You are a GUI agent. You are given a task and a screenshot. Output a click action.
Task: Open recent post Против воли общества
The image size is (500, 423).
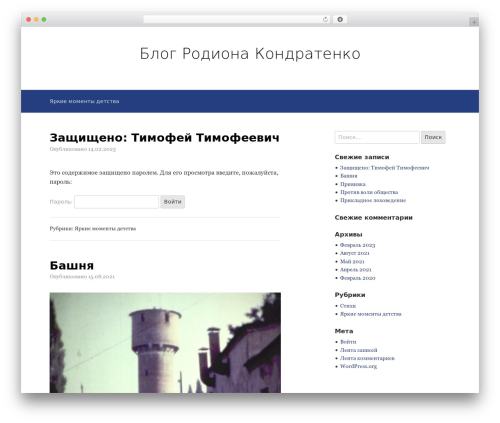pyautogui.click(x=369, y=192)
